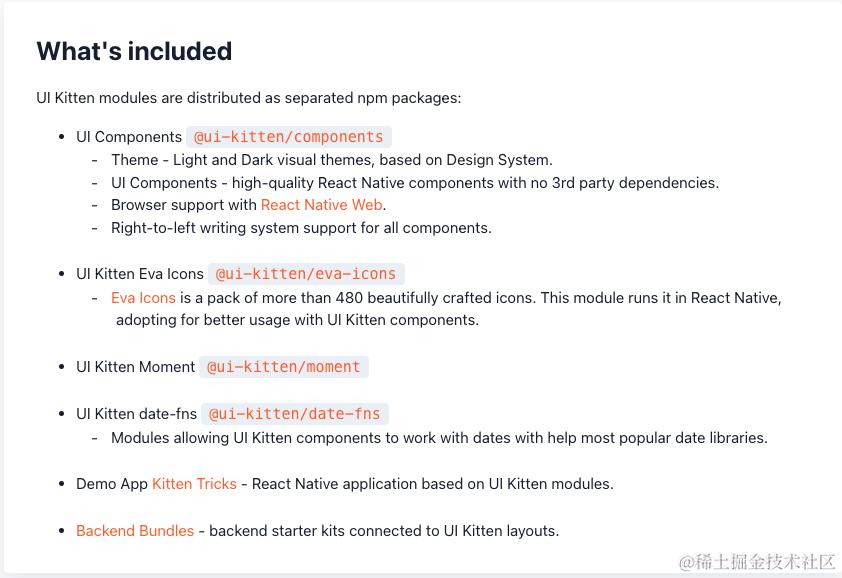
Task: Click the "UI Kitten date-fns" bullet text
Action: [136, 414]
